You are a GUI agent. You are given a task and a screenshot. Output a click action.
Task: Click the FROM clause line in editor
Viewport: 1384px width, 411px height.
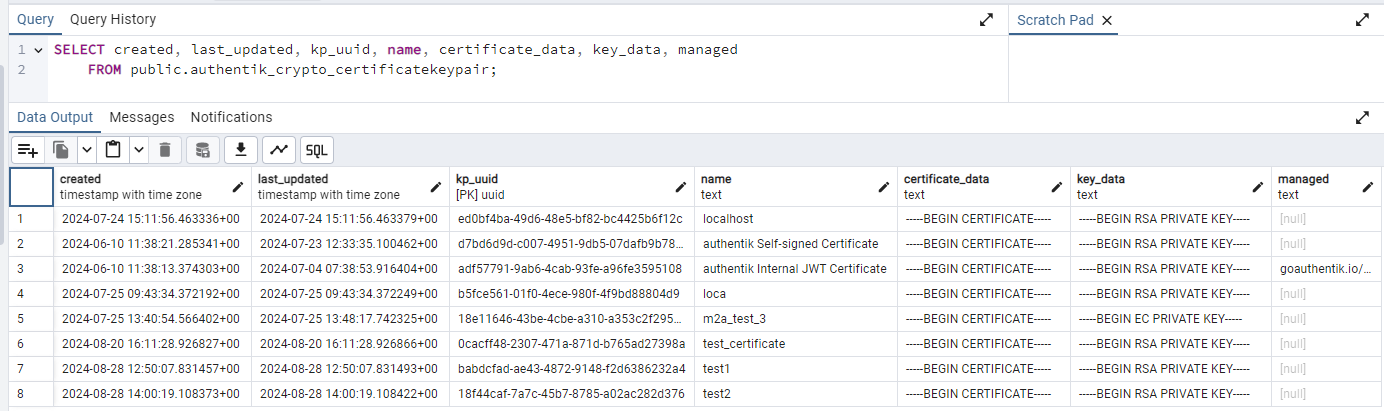[x=292, y=70]
